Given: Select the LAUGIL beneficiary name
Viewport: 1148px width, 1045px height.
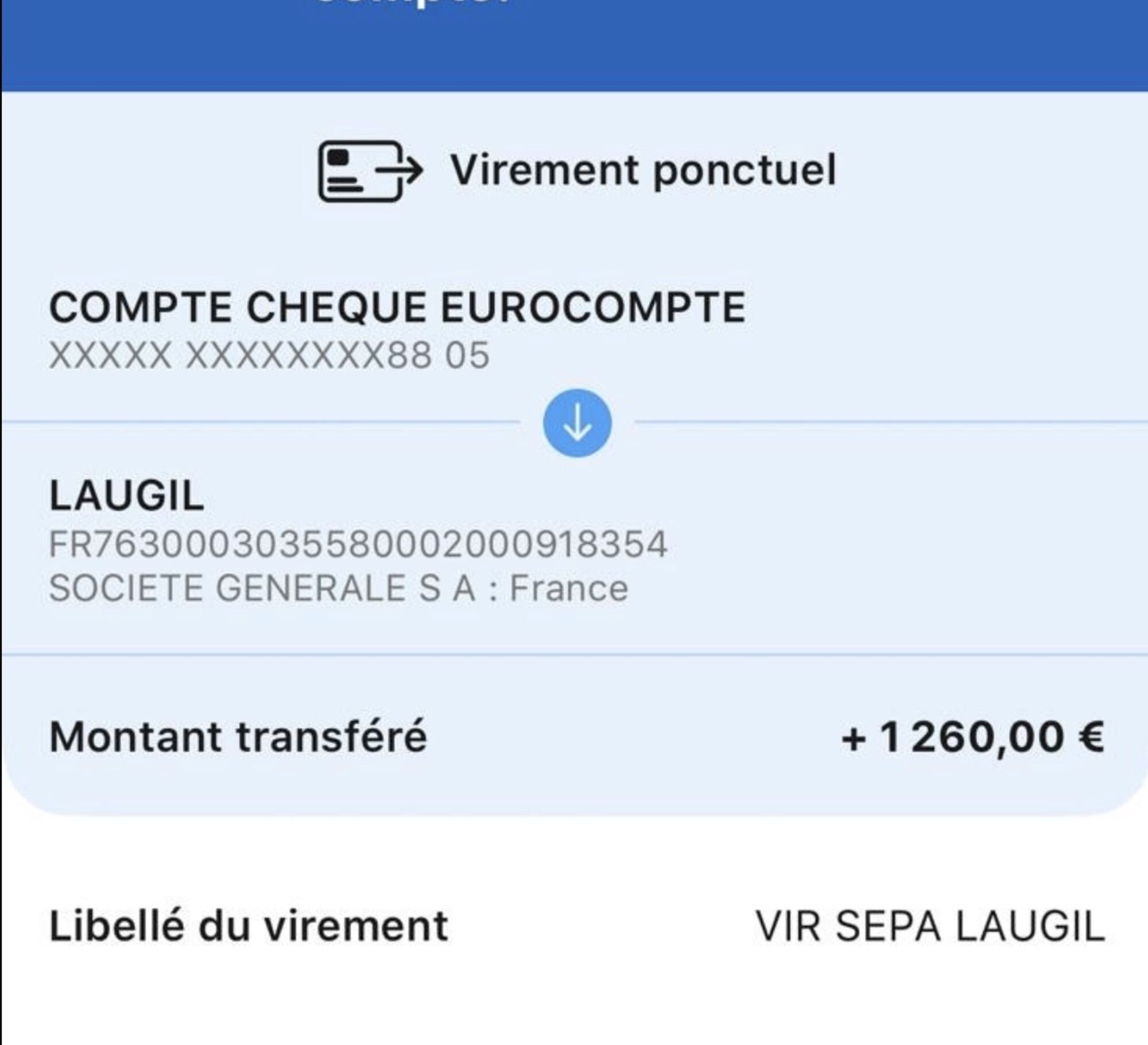Looking at the screenshot, I should click(127, 496).
